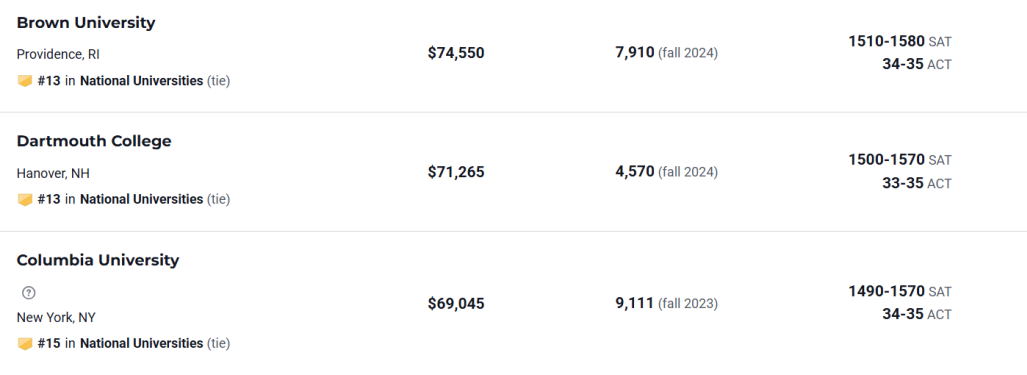The image size is (1027, 375).
Task: Click Dartmouth's $71,265 tuition figure
Action: tap(456, 172)
